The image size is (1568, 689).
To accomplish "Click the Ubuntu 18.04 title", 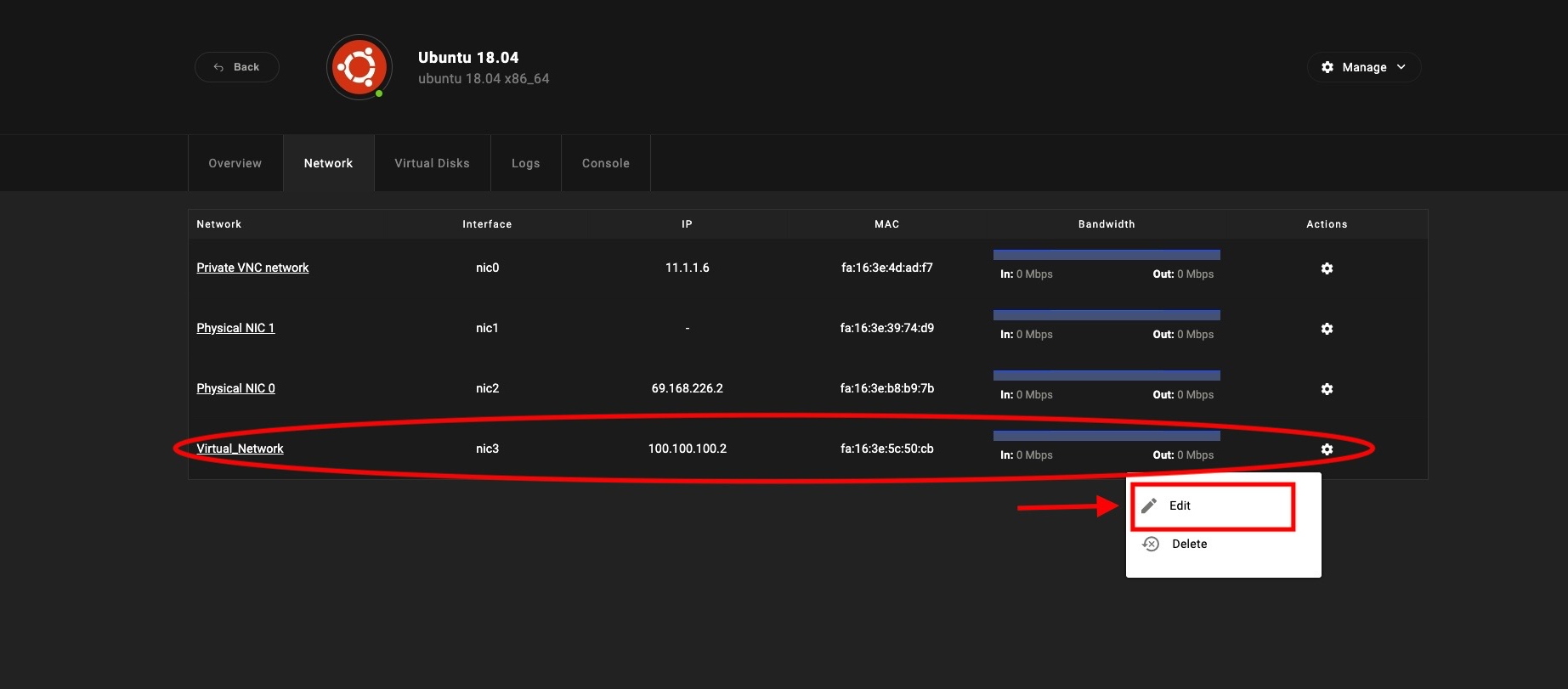I will pyautogui.click(x=468, y=58).
